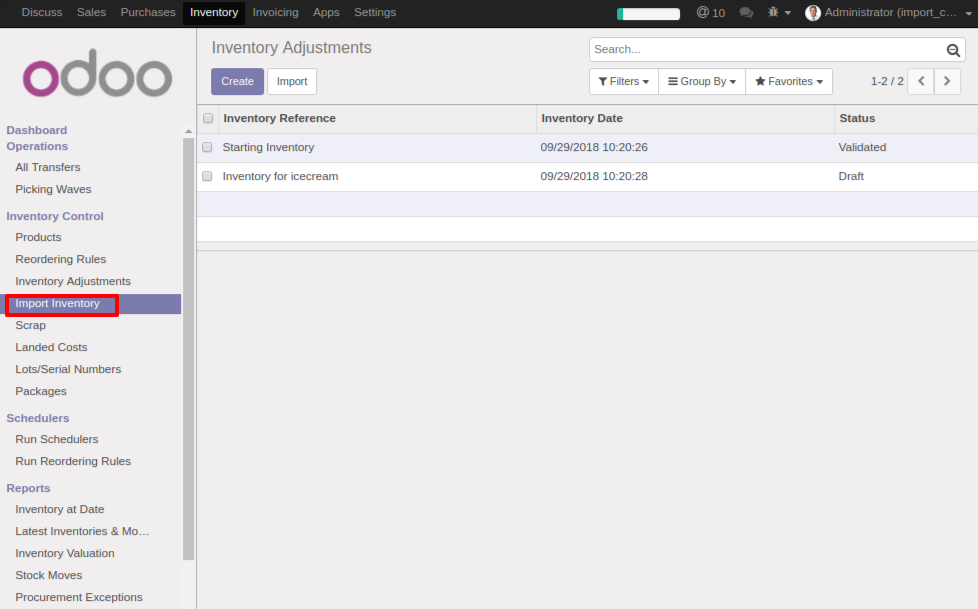This screenshot has width=978, height=609.
Task: Expand the Group By dropdown
Action: [702, 81]
